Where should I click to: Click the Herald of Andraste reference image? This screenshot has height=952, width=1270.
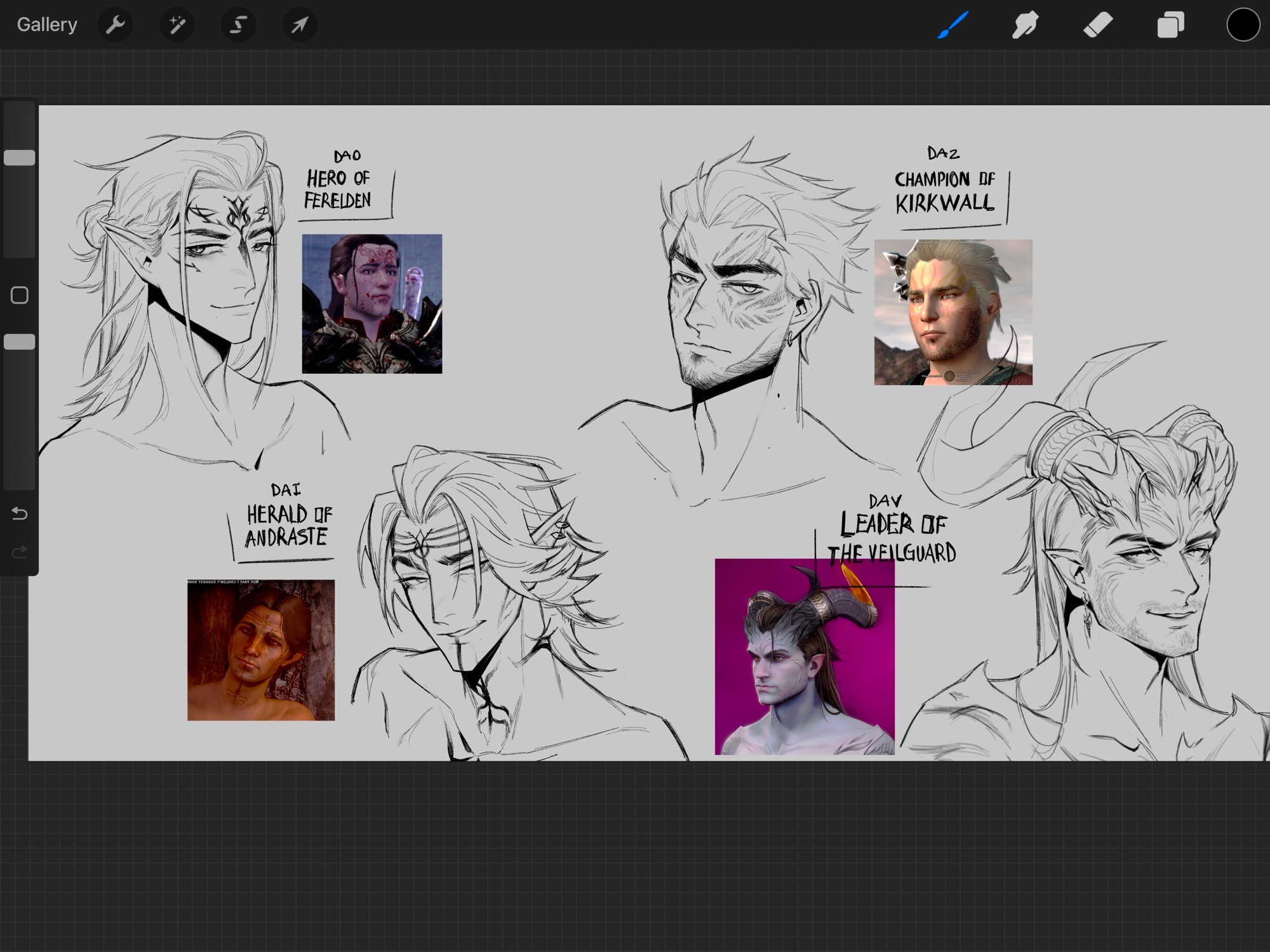[x=261, y=650]
